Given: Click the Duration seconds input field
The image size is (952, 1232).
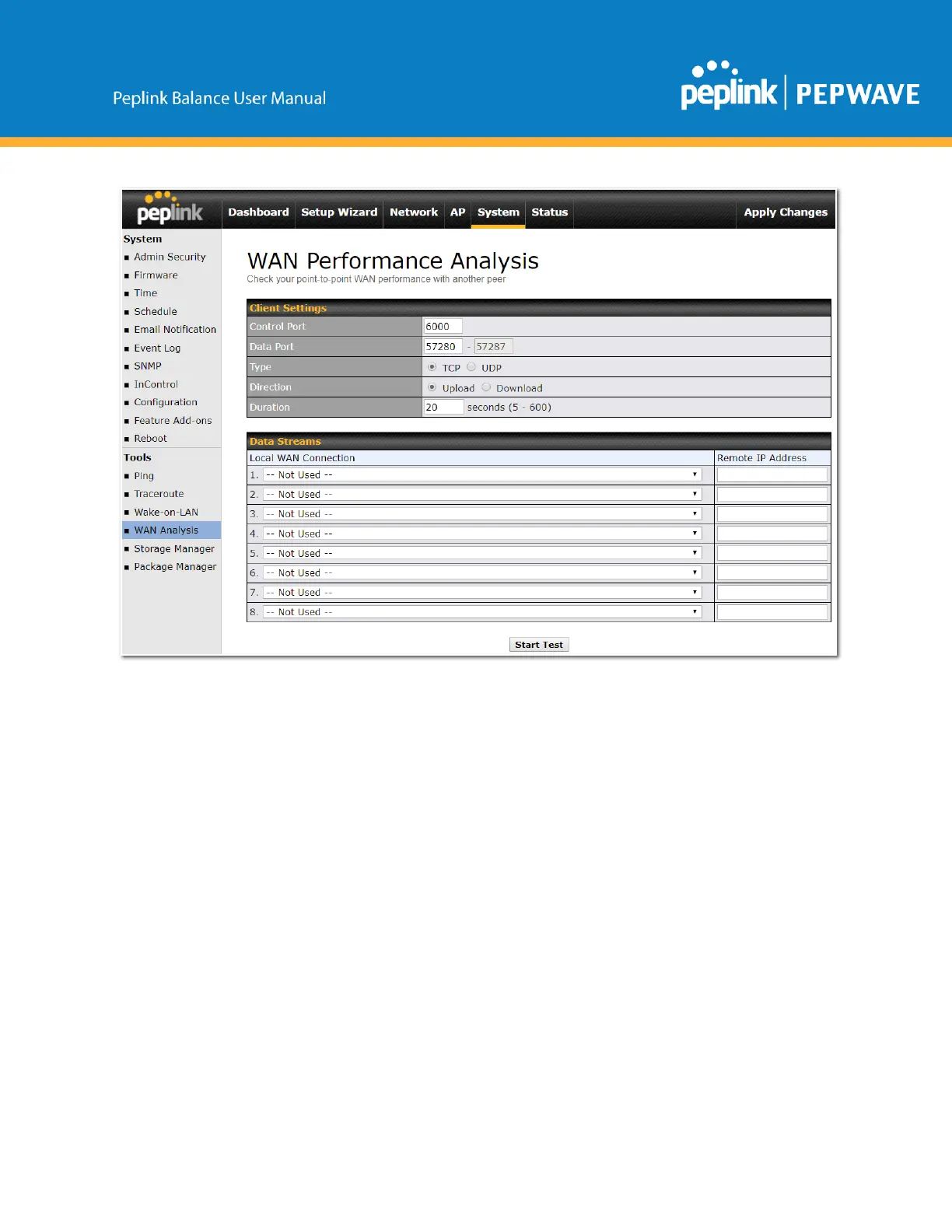Looking at the screenshot, I should 443,408.
